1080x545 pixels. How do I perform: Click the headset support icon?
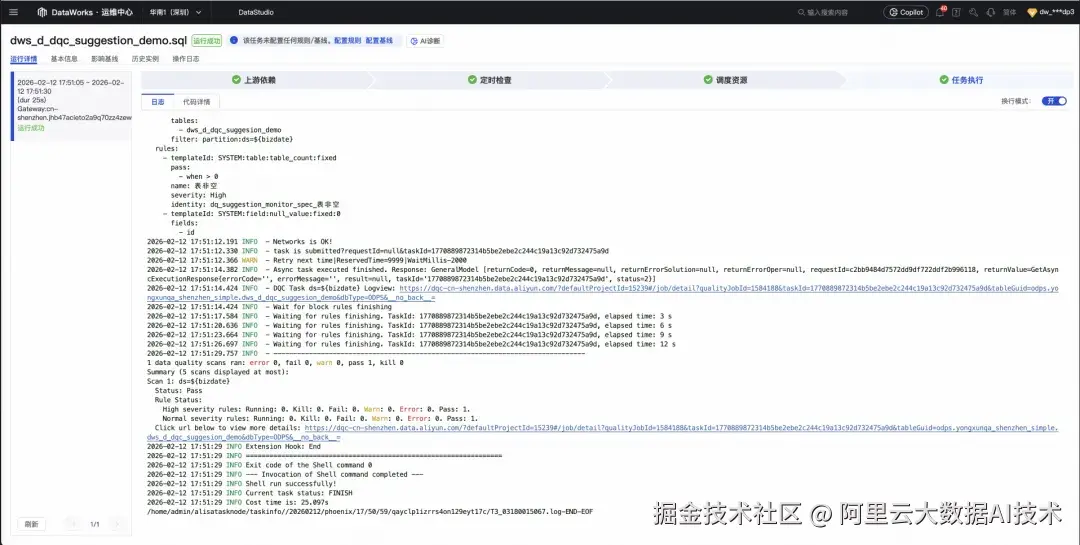point(990,12)
